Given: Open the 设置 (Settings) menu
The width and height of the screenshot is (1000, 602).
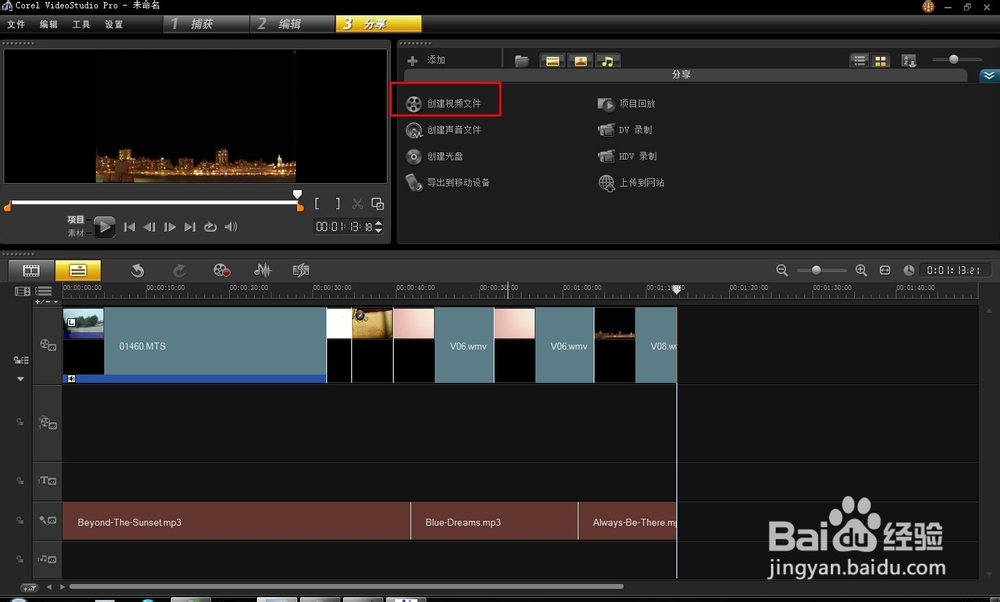Looking at the screenshot, I should click(114, 24).
